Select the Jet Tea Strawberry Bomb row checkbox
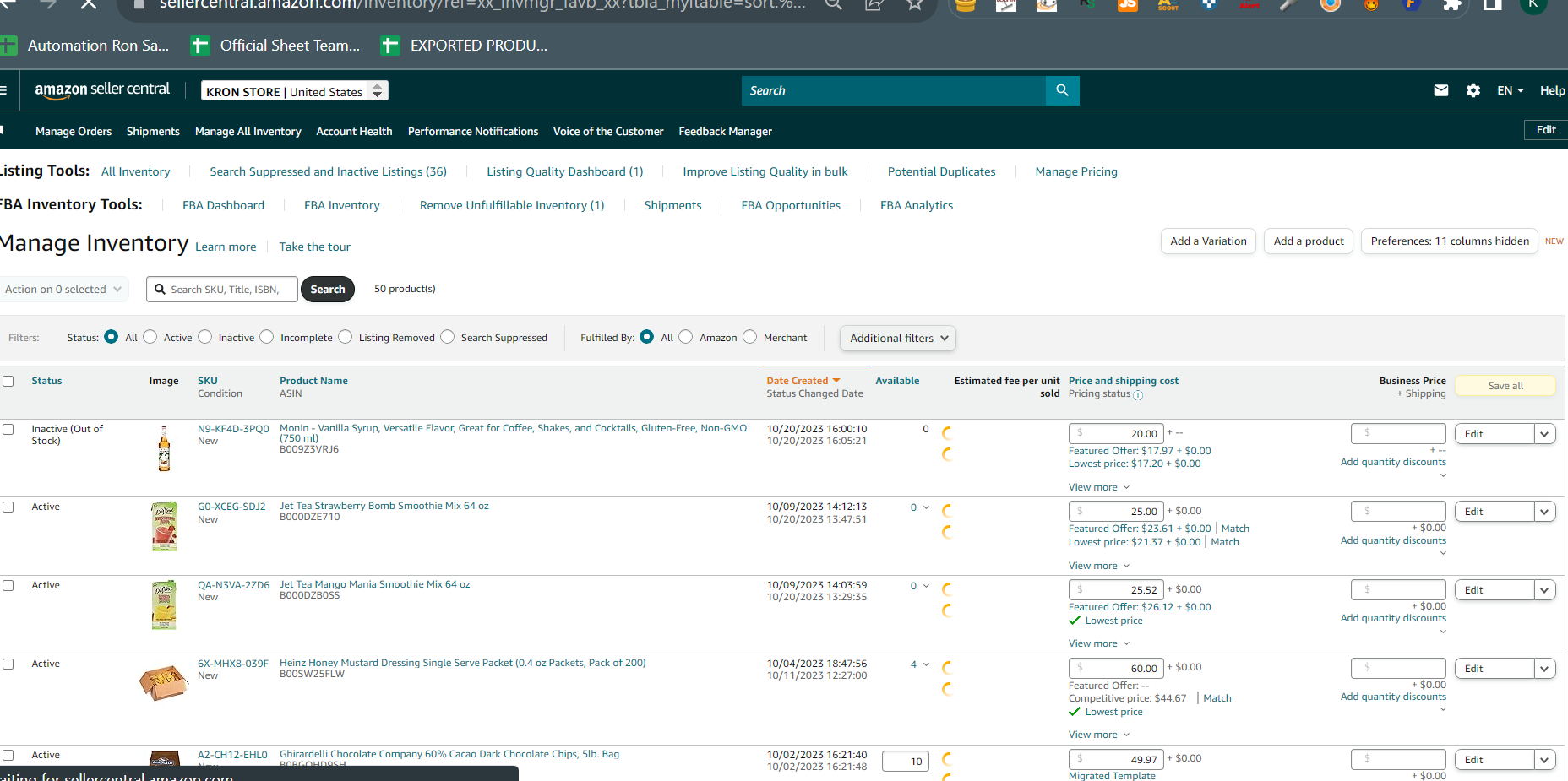 [8, 507]
